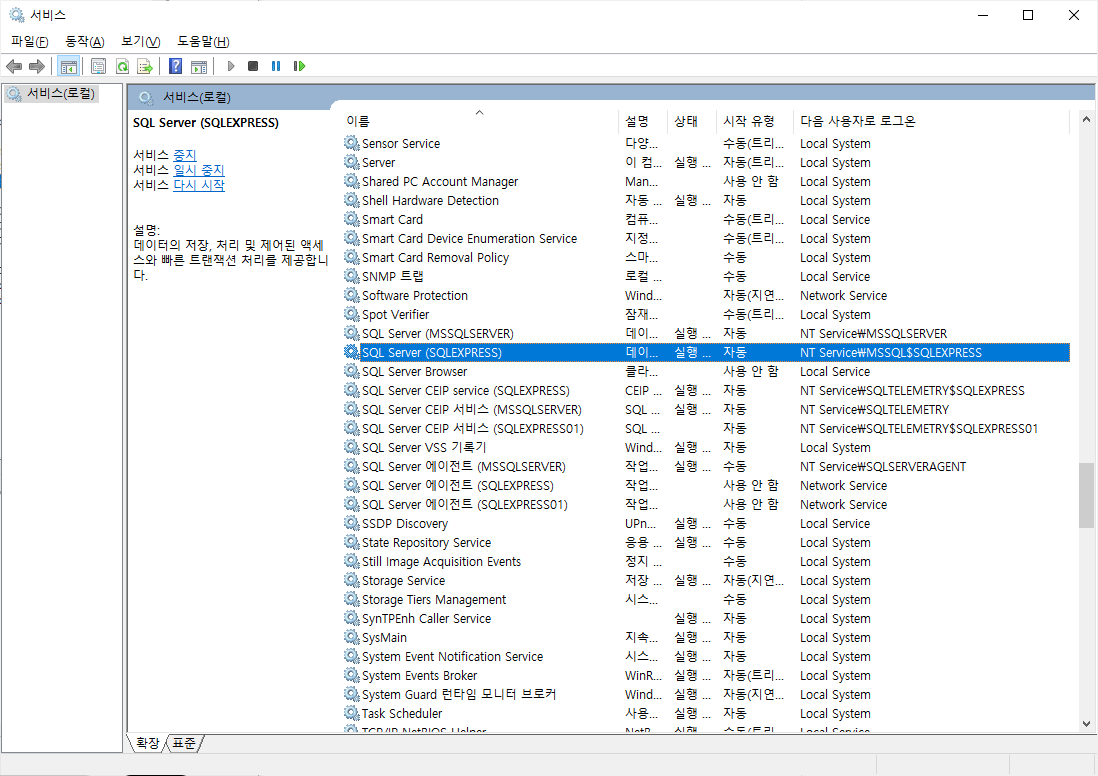Select SQL Server 에이전트 (SQLEXPRESS)
The height and width of the screenshot is (776, 1098).
(707, 485)
